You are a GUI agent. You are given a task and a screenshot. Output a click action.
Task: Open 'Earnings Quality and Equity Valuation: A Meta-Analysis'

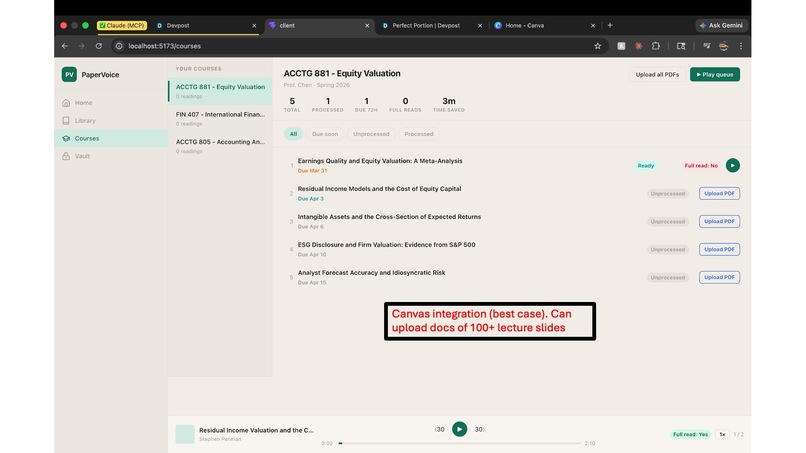click(380, 161)
